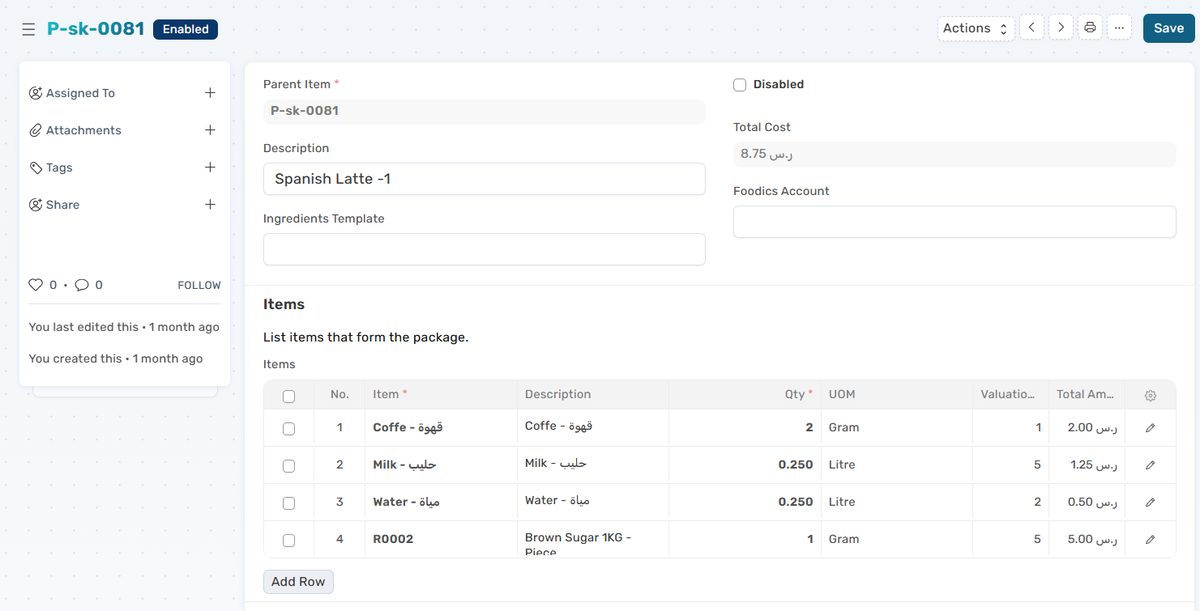Image resolution: width=1200 pixels, height=611 pixels.
Task: Toggle the sidebar hamburger menu icon
Action: (28, 29)
